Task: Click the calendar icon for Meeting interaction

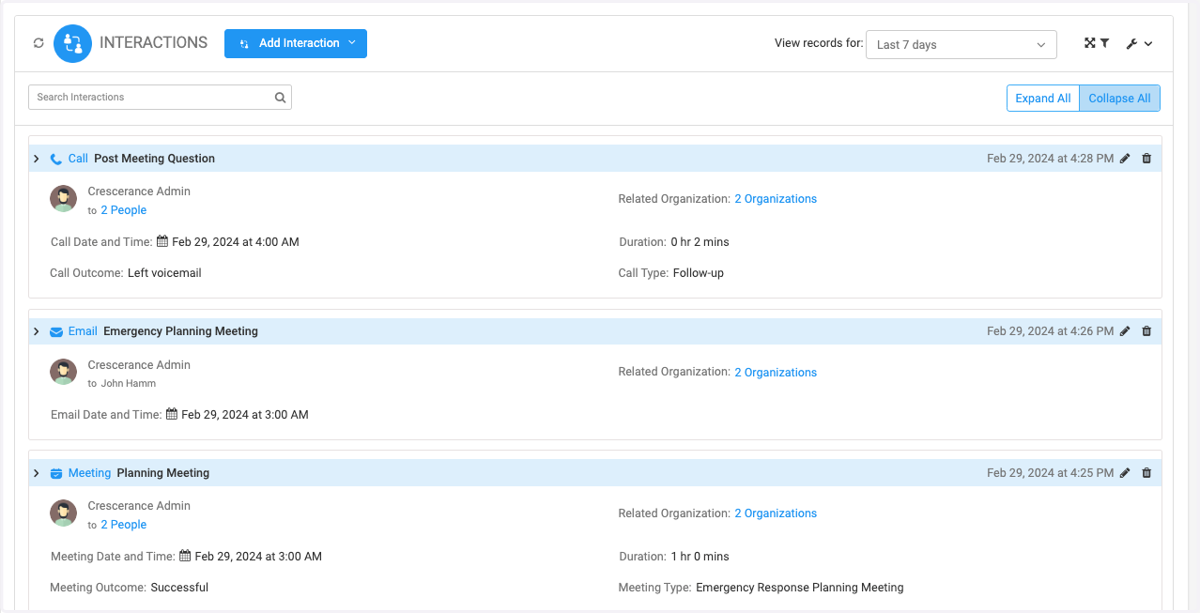Action: click(x=56, y=474)
